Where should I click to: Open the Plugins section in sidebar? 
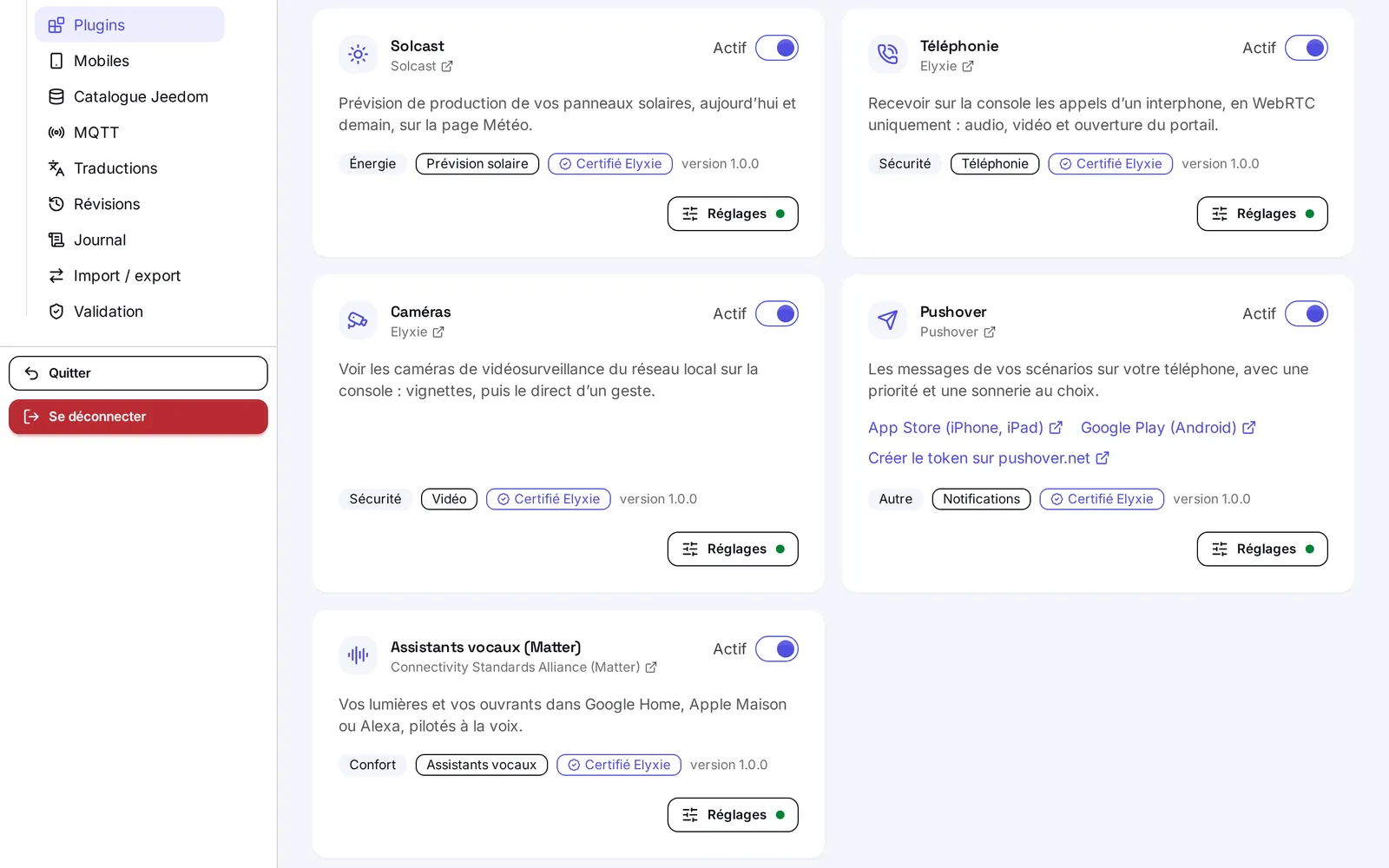129,24
